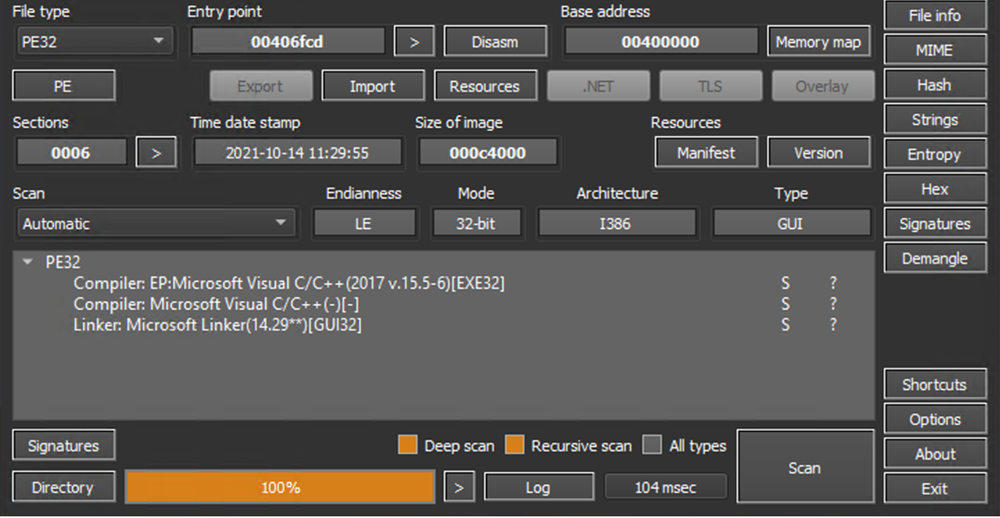The width and height of the screenshot is (1000, 518).
Task: Click the S marker on the EP compiler row
Action: click(785, 283)
